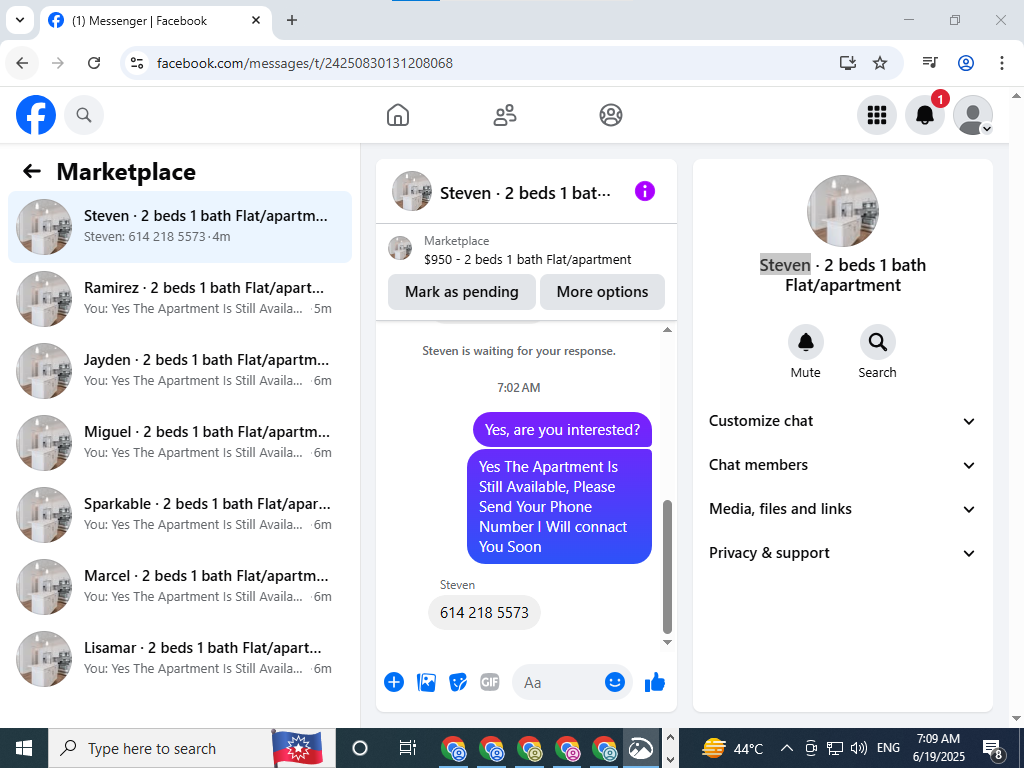The width and height of the screenshot is (1024, 768).
Task: Expand the Chat members section
Action: pyautogui.click(x=842, y=465)
